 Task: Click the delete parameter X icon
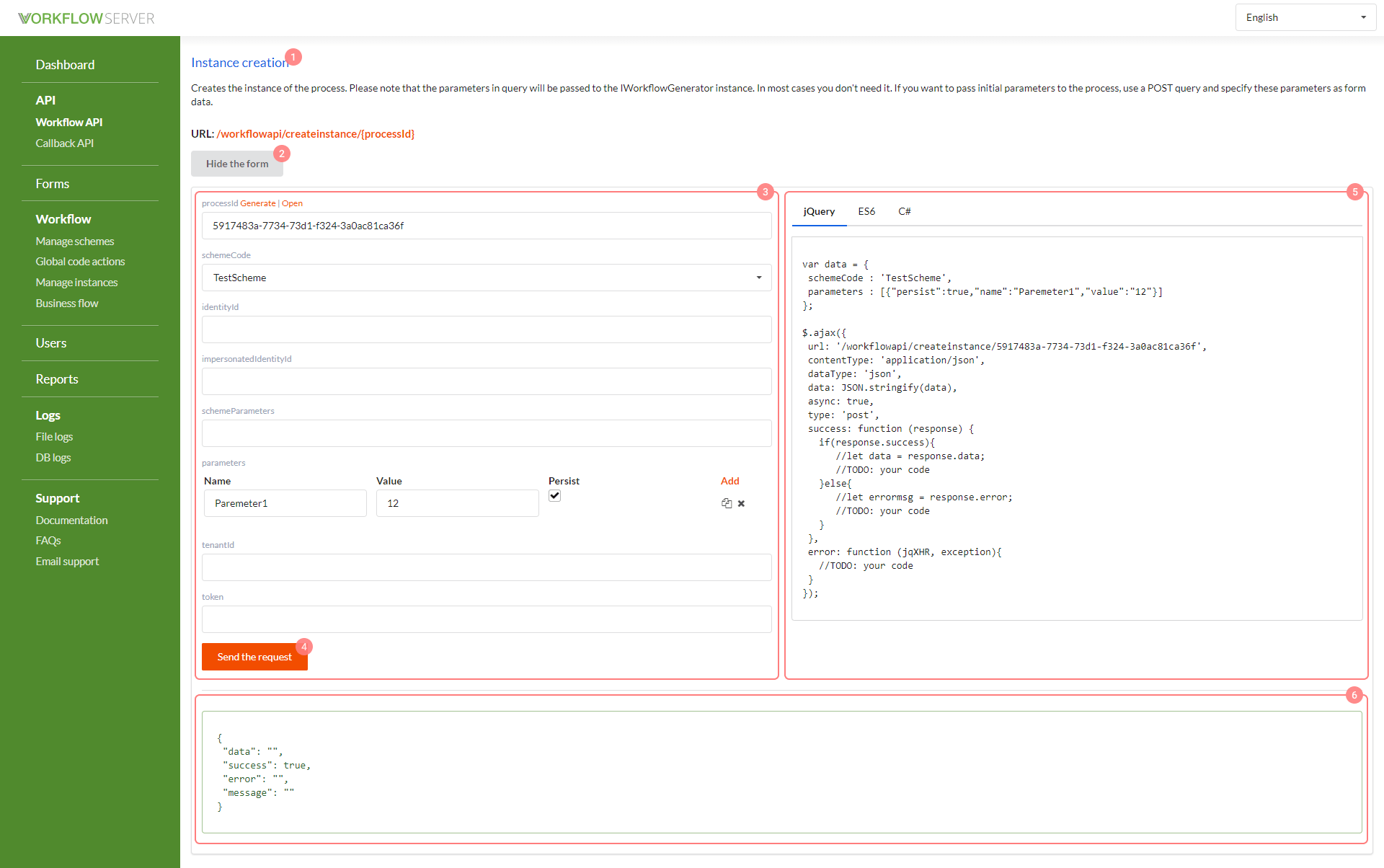[741, 503]
